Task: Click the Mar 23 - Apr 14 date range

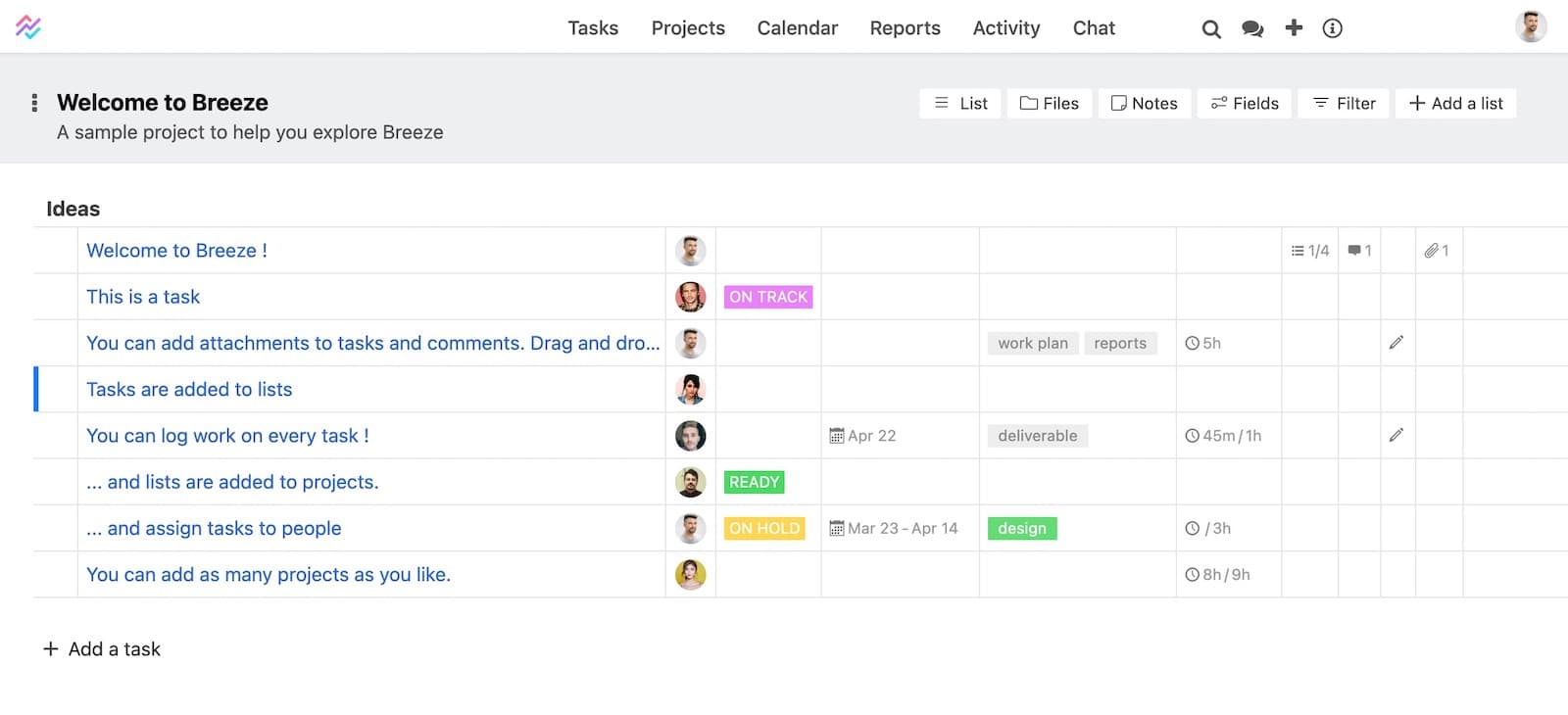Action: 894,529
